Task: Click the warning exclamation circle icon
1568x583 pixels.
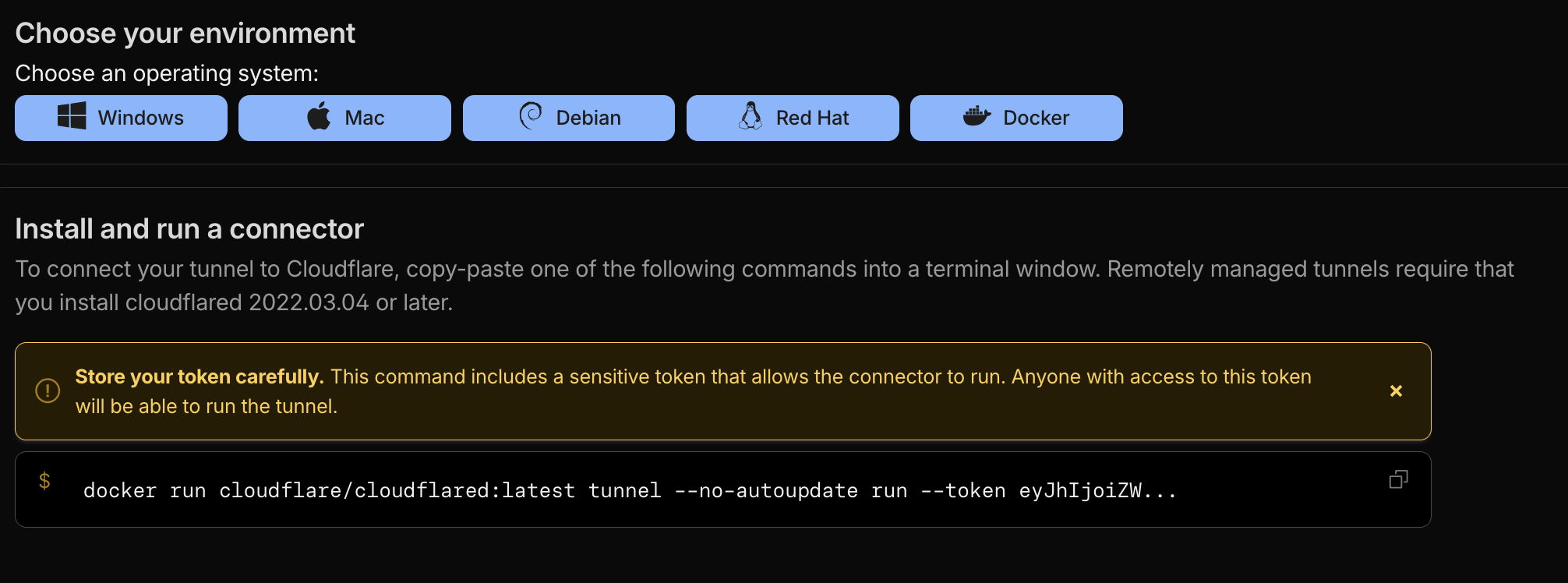Action: [48, 390]
